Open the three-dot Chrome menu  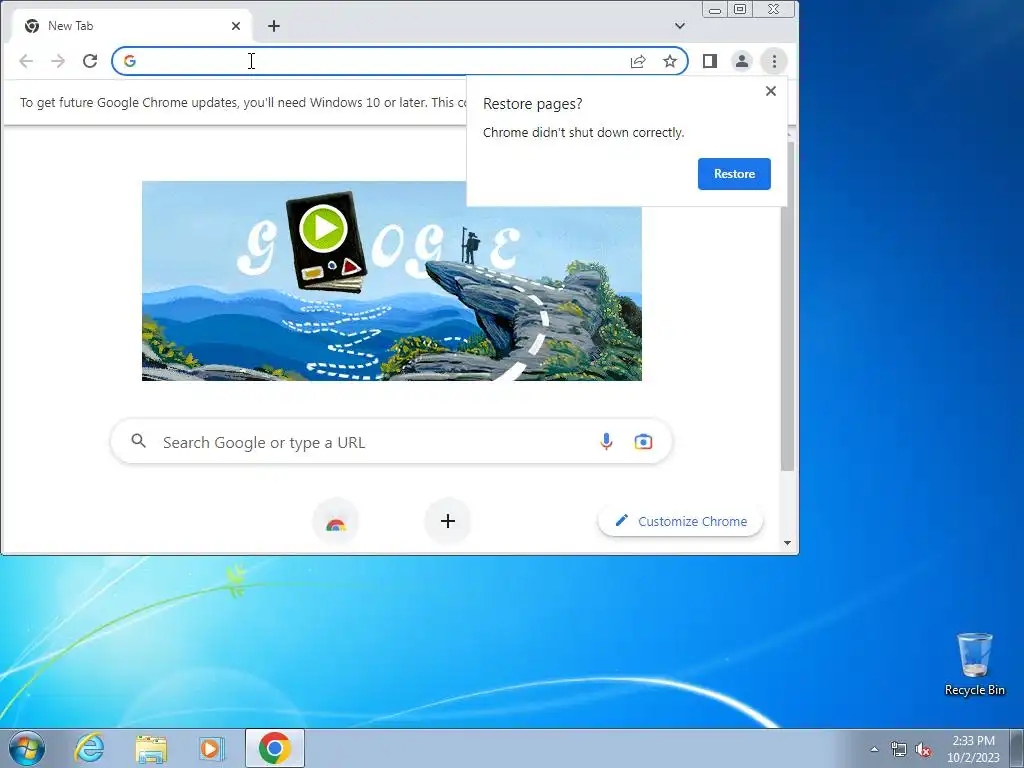click(x=775, y=61)
